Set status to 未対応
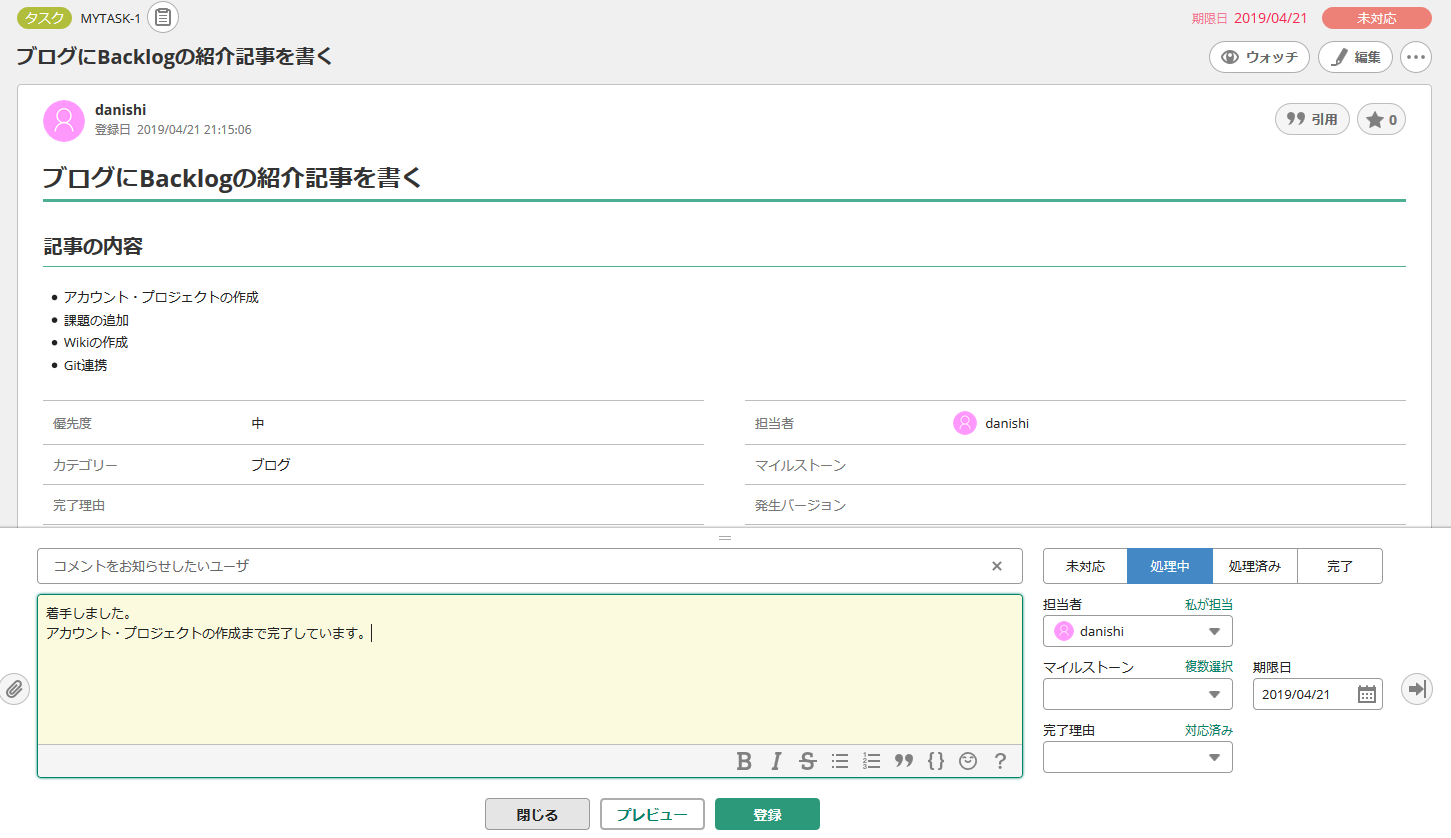Image resolution: width=1451 pixels, height=838 pixels. [1085, 566]
